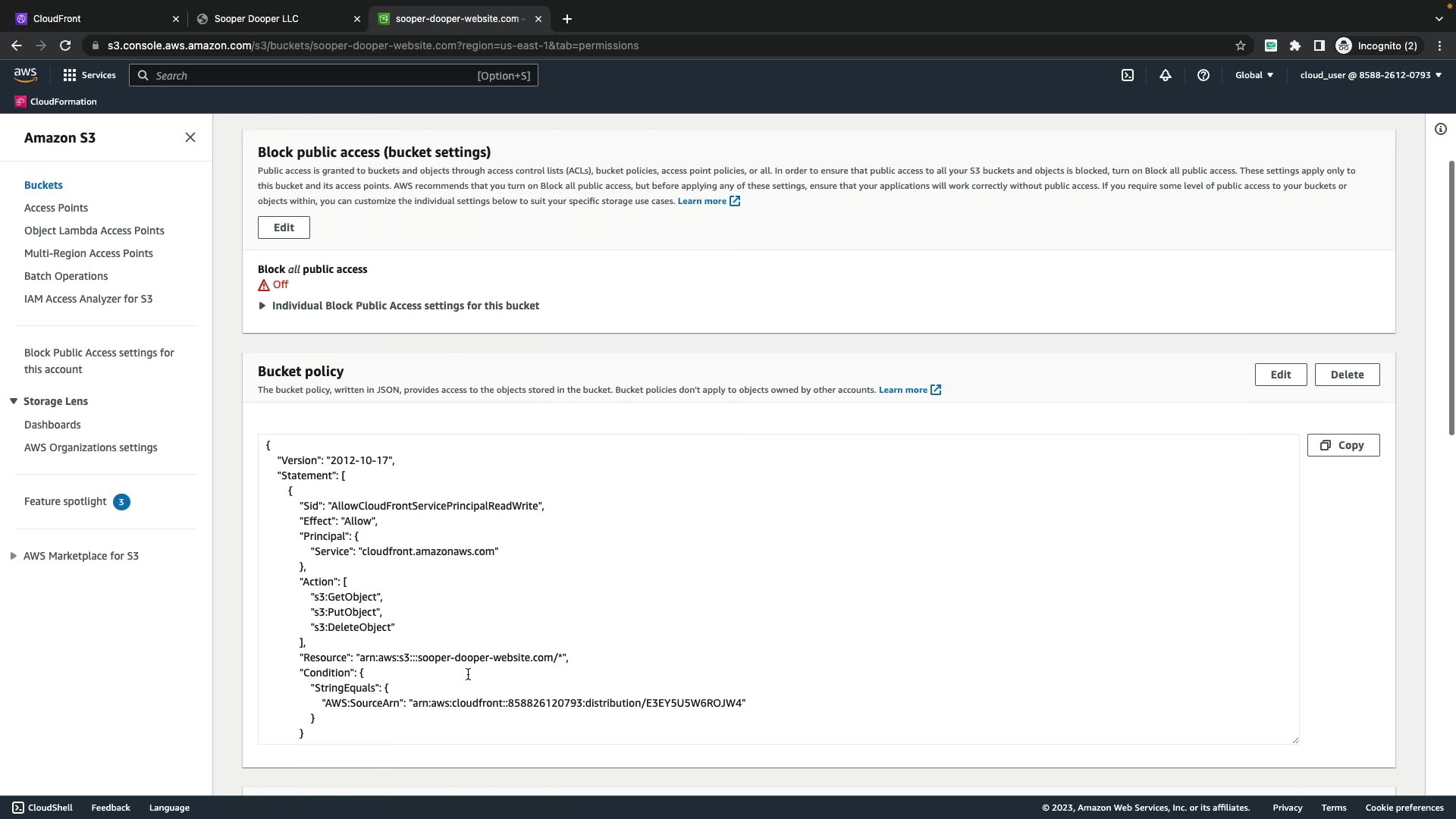The width and height of the screenshot is (1456, 819).
Task: Copy the bucket policy JSON
Action: click(x=1342, y=445)
